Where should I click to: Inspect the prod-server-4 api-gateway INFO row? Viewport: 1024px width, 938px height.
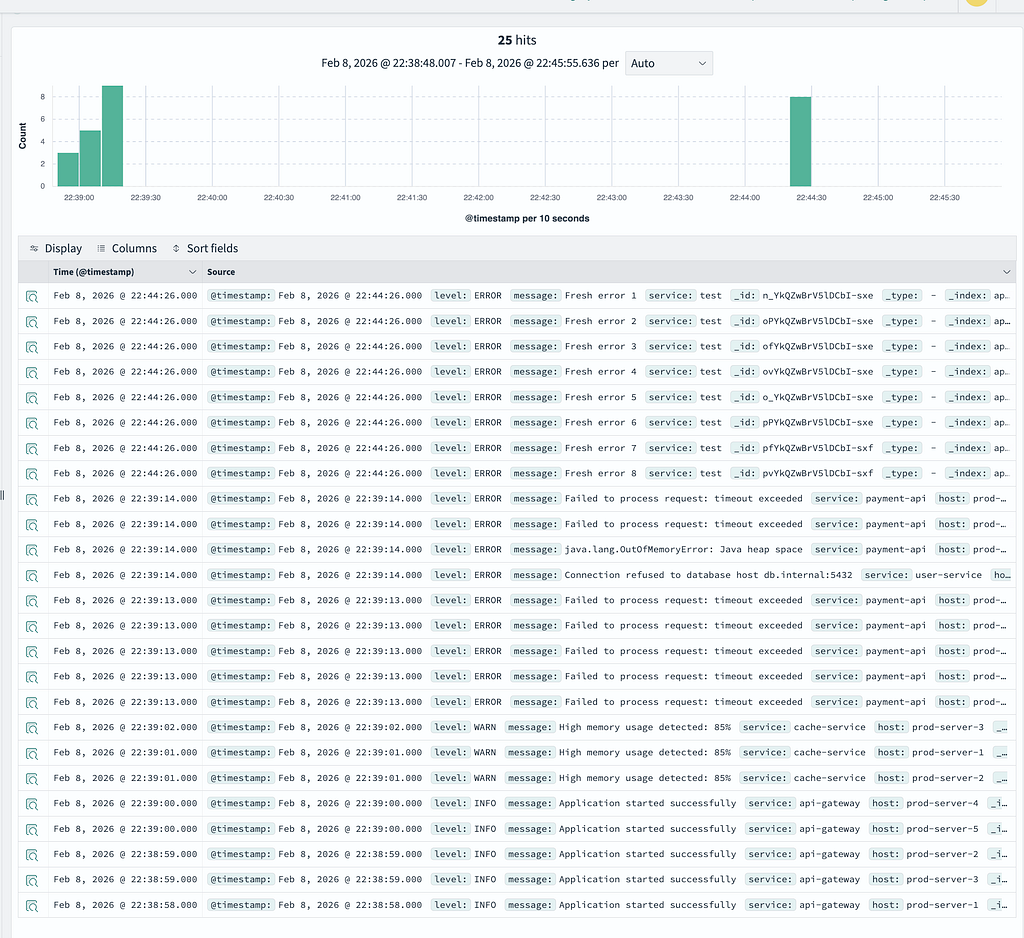point(31,804)
